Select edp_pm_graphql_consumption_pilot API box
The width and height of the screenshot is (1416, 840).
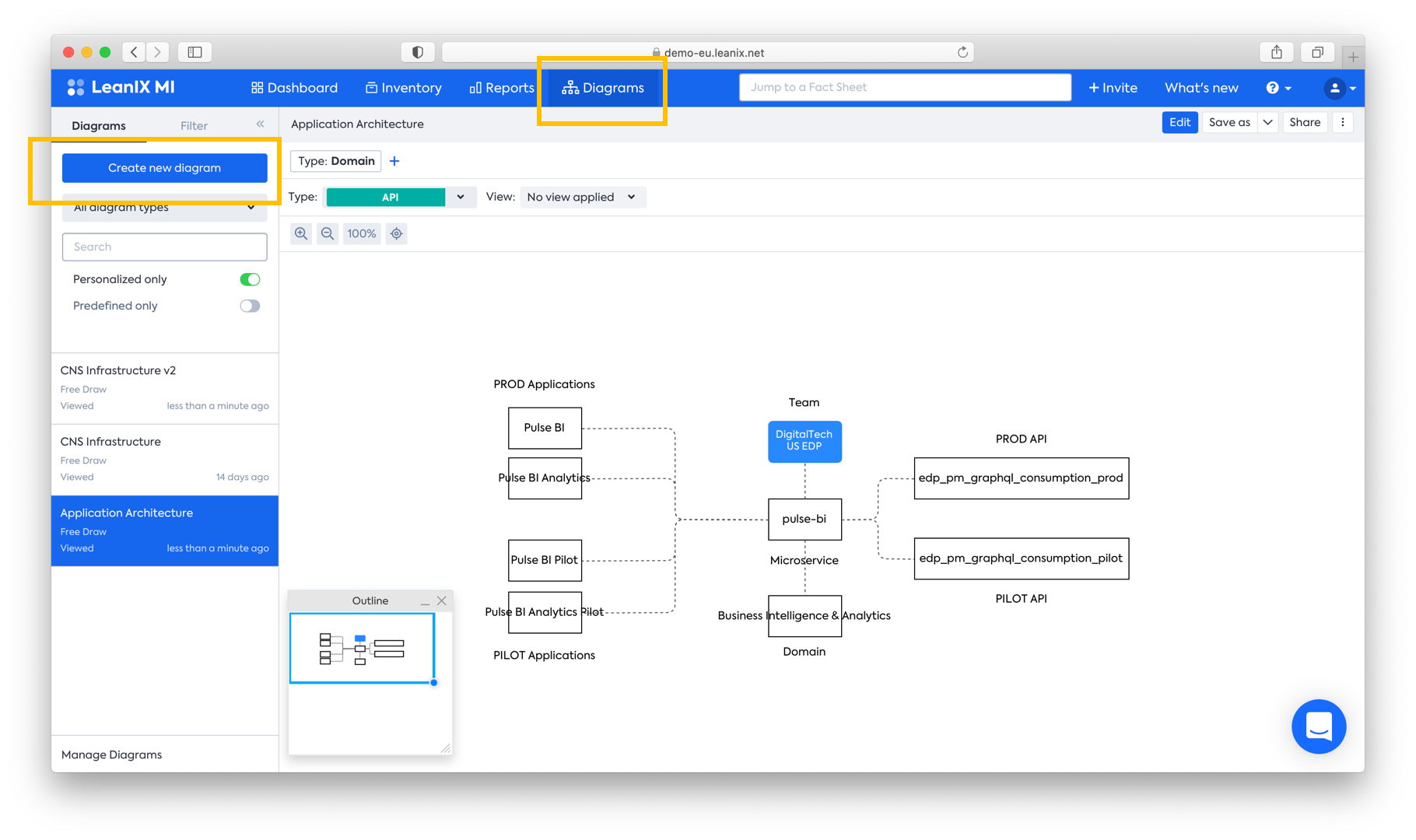[1021, 558]
